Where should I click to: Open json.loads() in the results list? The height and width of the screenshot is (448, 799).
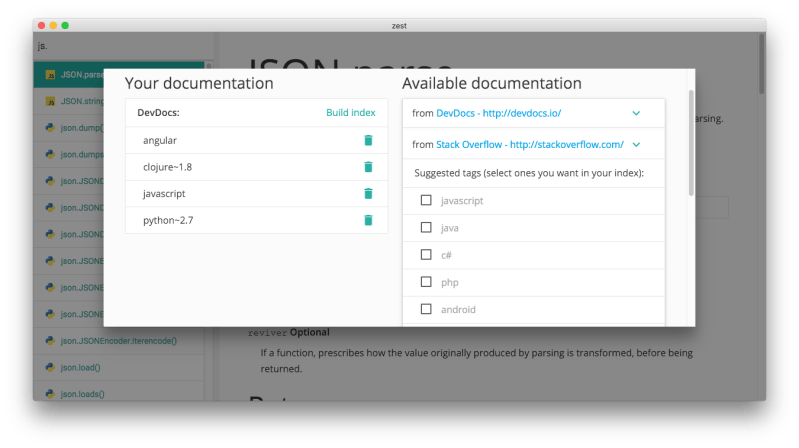[x=119, y=393]
